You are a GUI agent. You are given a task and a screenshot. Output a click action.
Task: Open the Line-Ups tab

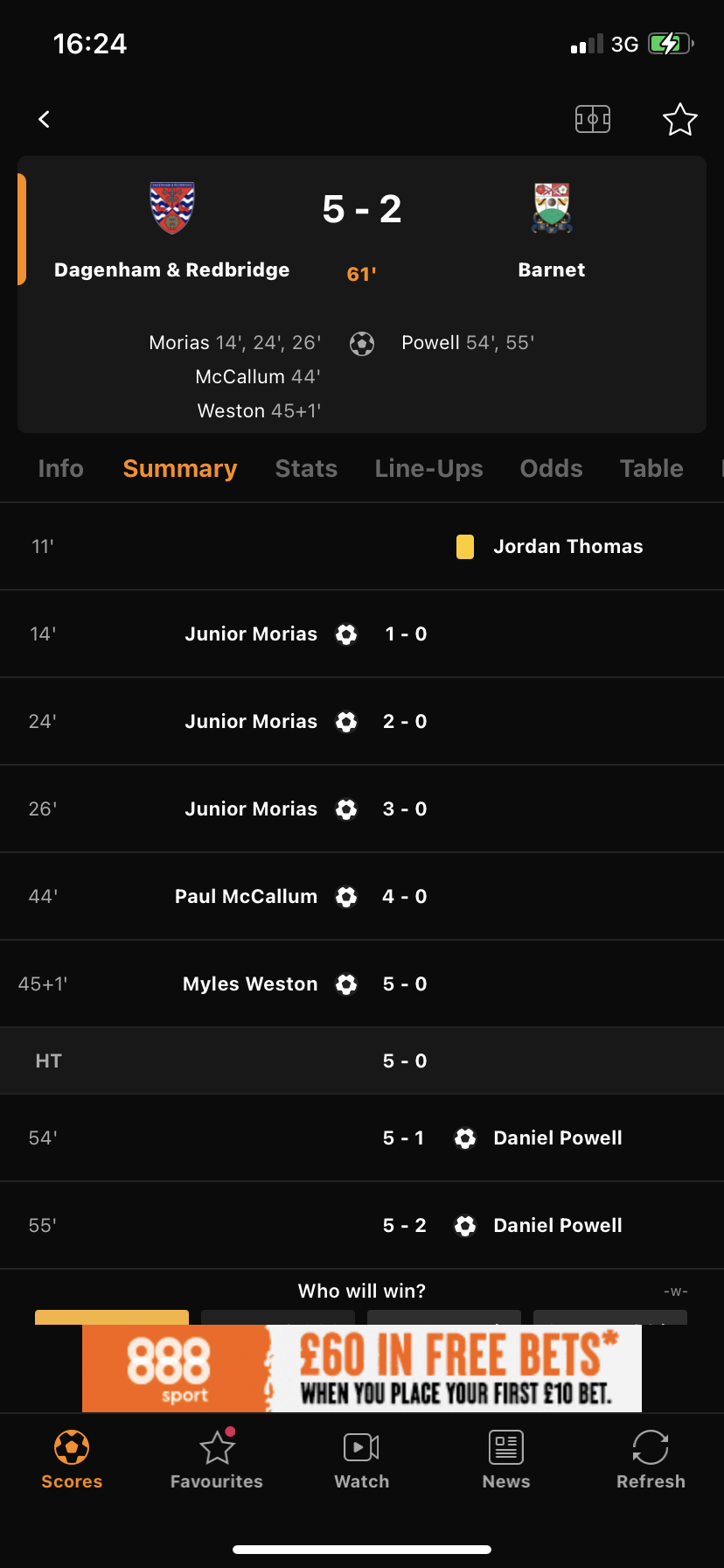coord(428,469)
